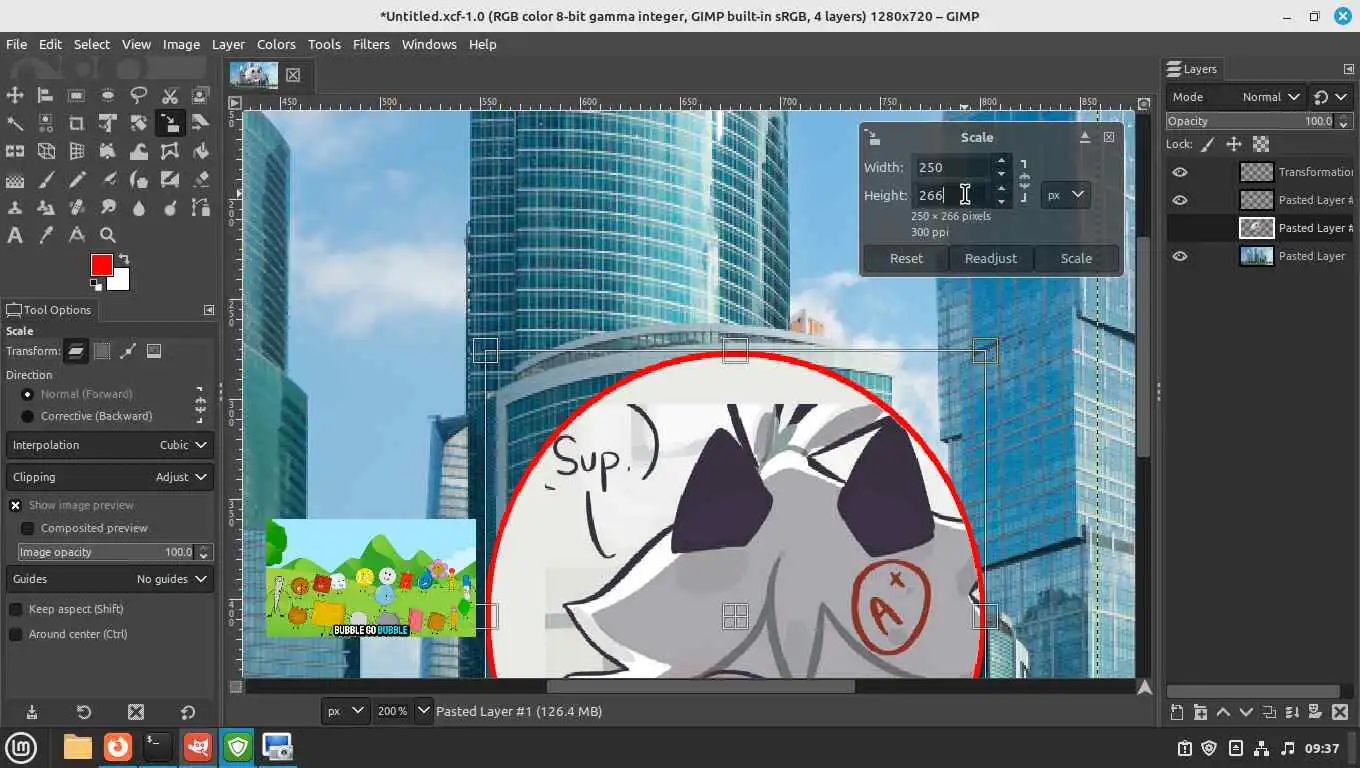This screenshot has height=768, width=1360.
Task: Delete the layer with the X icon
Action: 1338,713
